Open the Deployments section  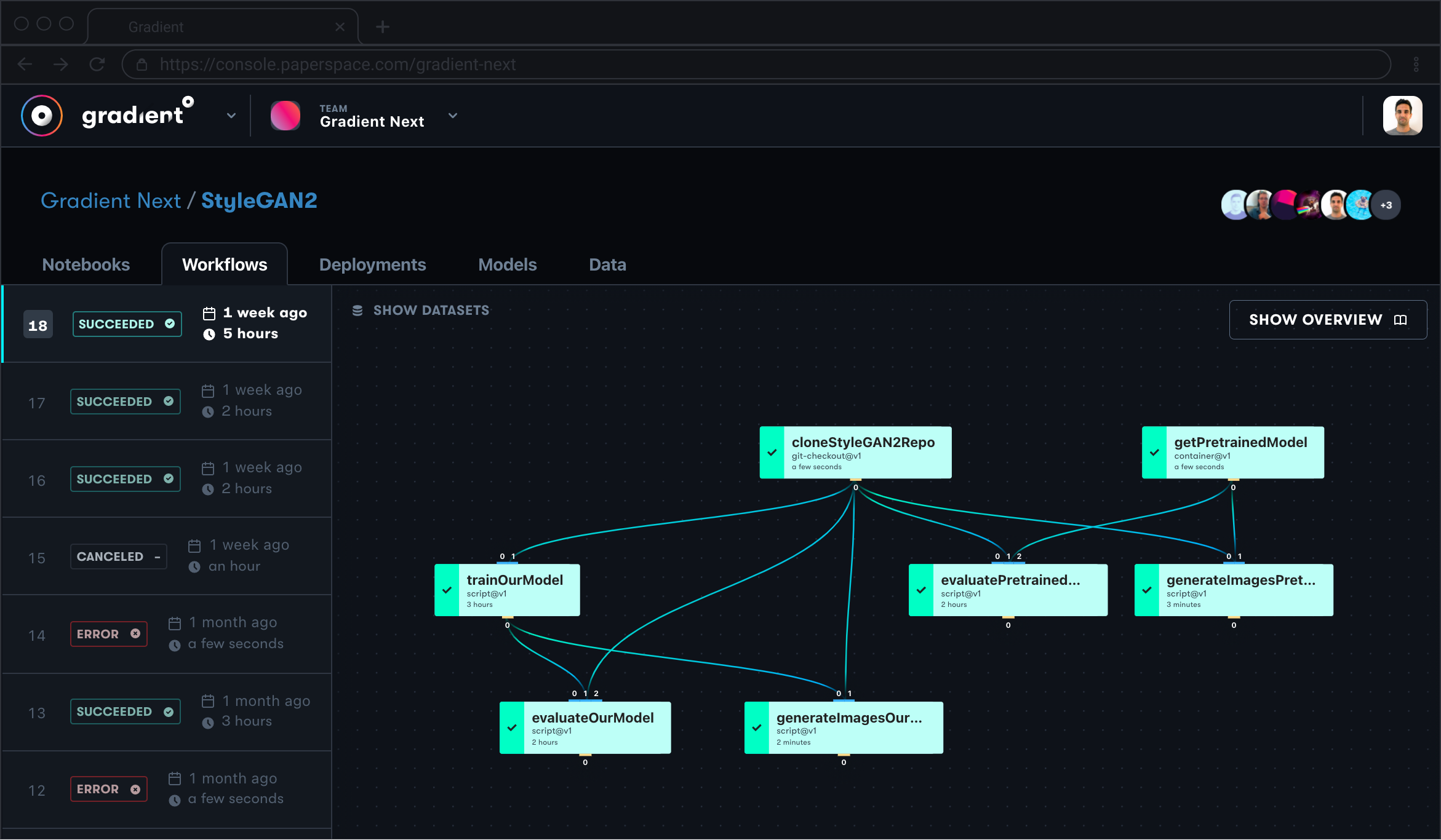point(372,265)
